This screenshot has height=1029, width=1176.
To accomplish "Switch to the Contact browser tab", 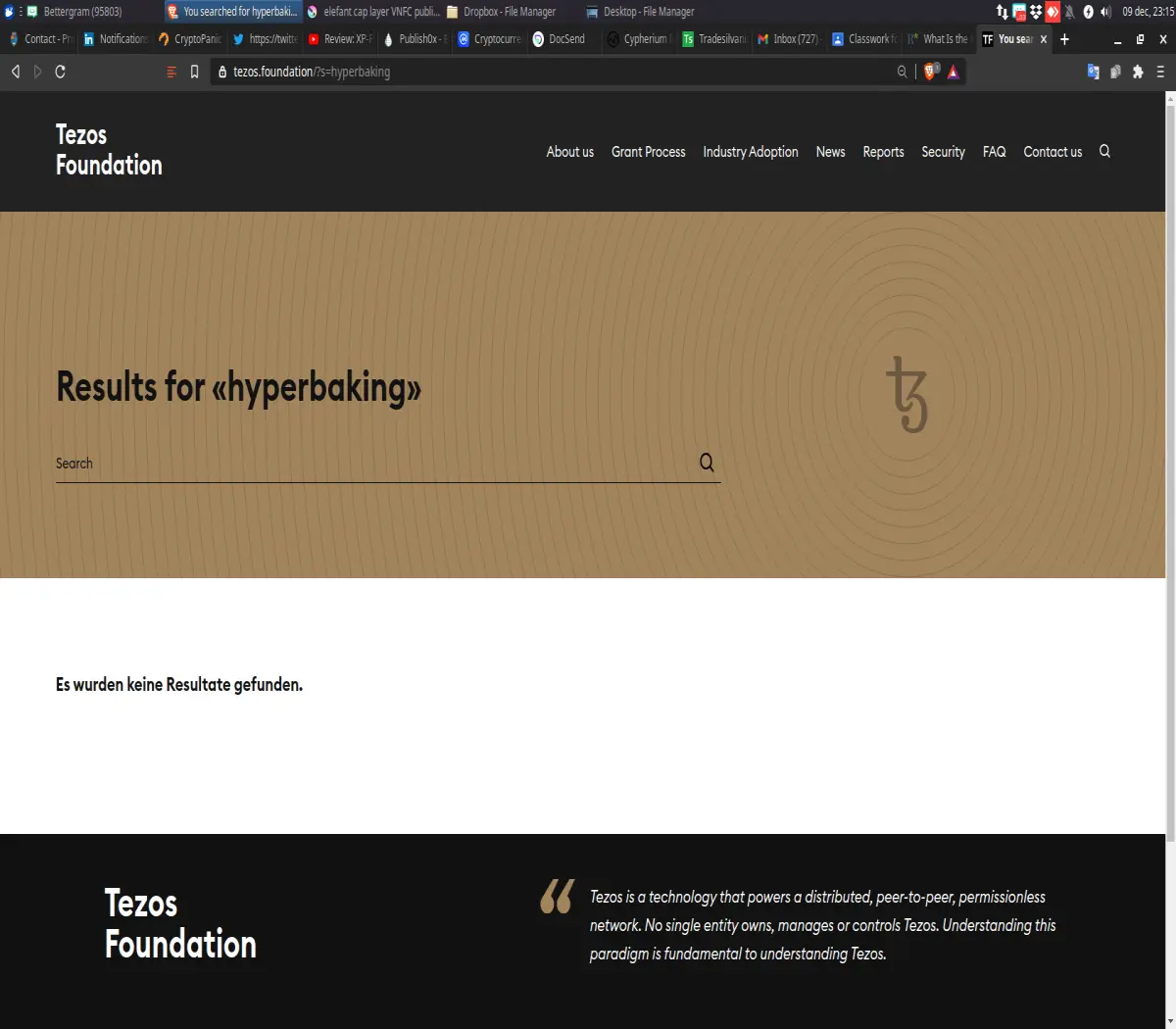I will pos(40,39).
